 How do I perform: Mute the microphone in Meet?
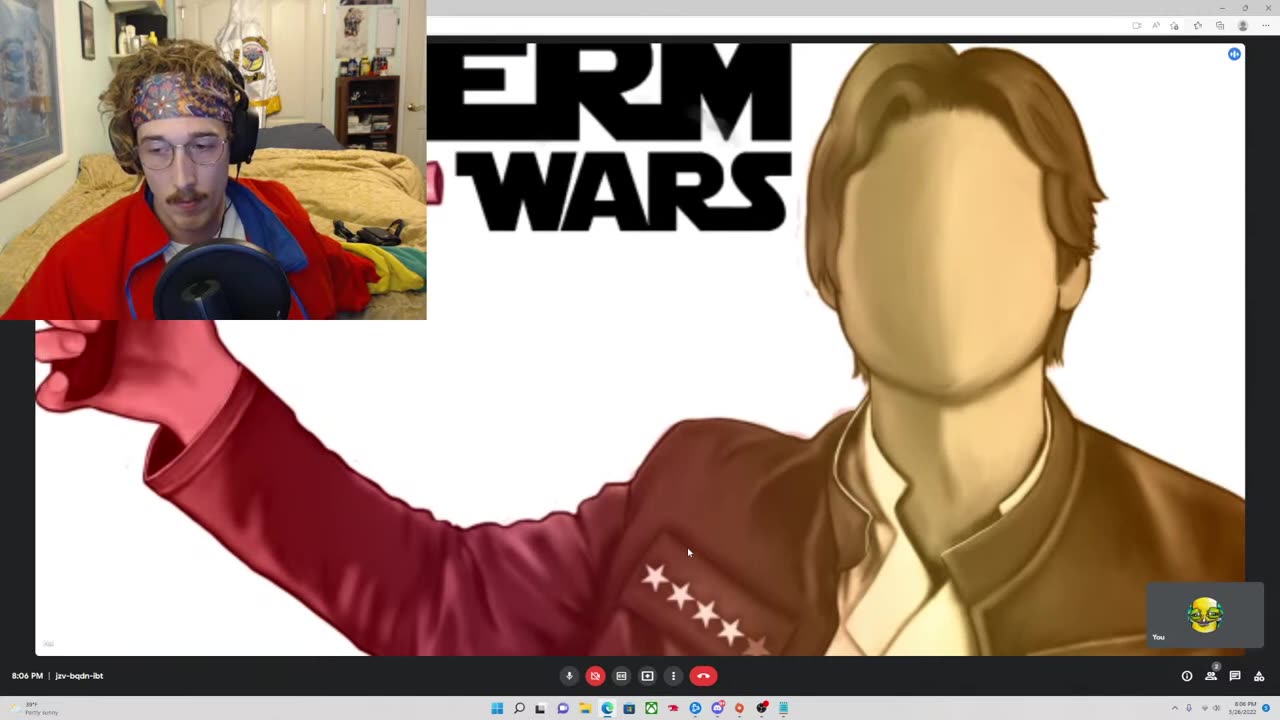tap(569, 676)
